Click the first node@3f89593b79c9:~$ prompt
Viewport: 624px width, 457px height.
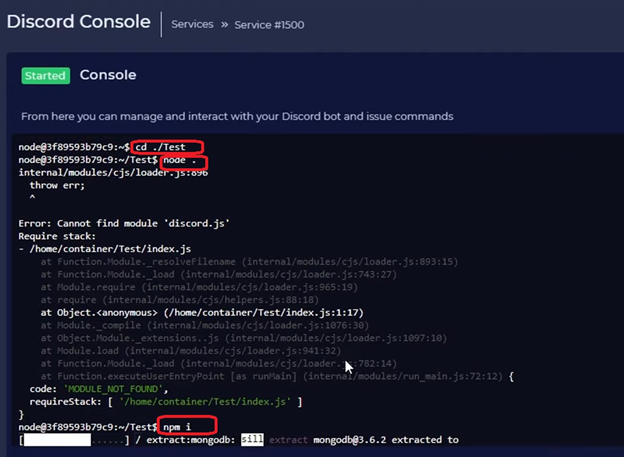74,147
